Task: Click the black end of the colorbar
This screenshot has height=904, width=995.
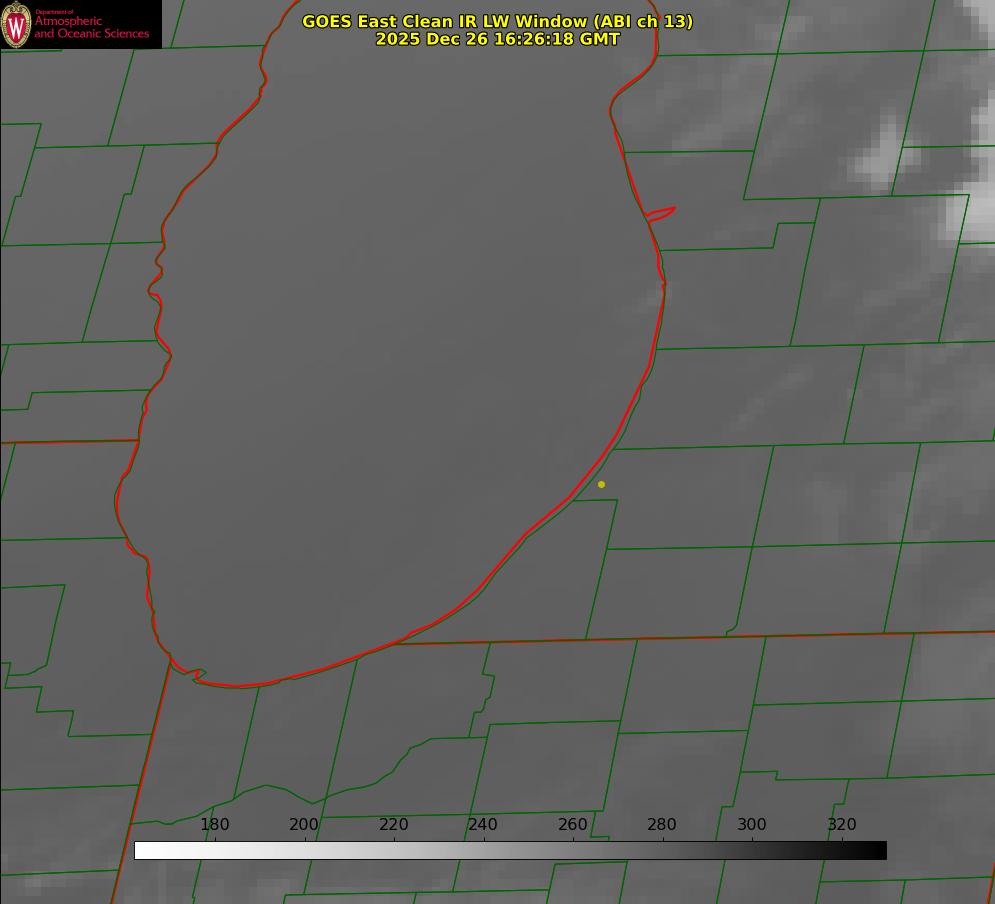Action: (x=879, y=850)
